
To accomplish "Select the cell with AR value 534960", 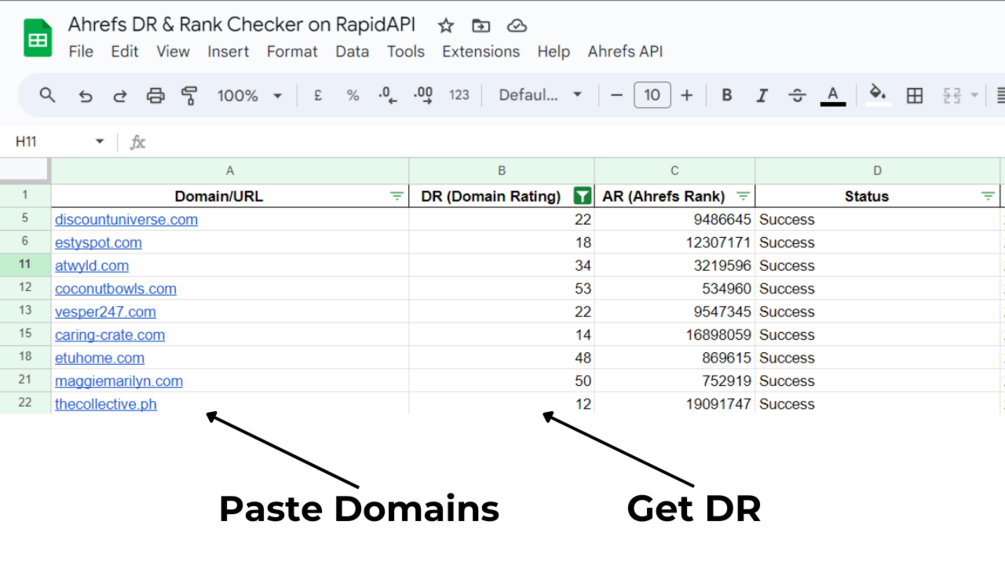I will (674, 289).
